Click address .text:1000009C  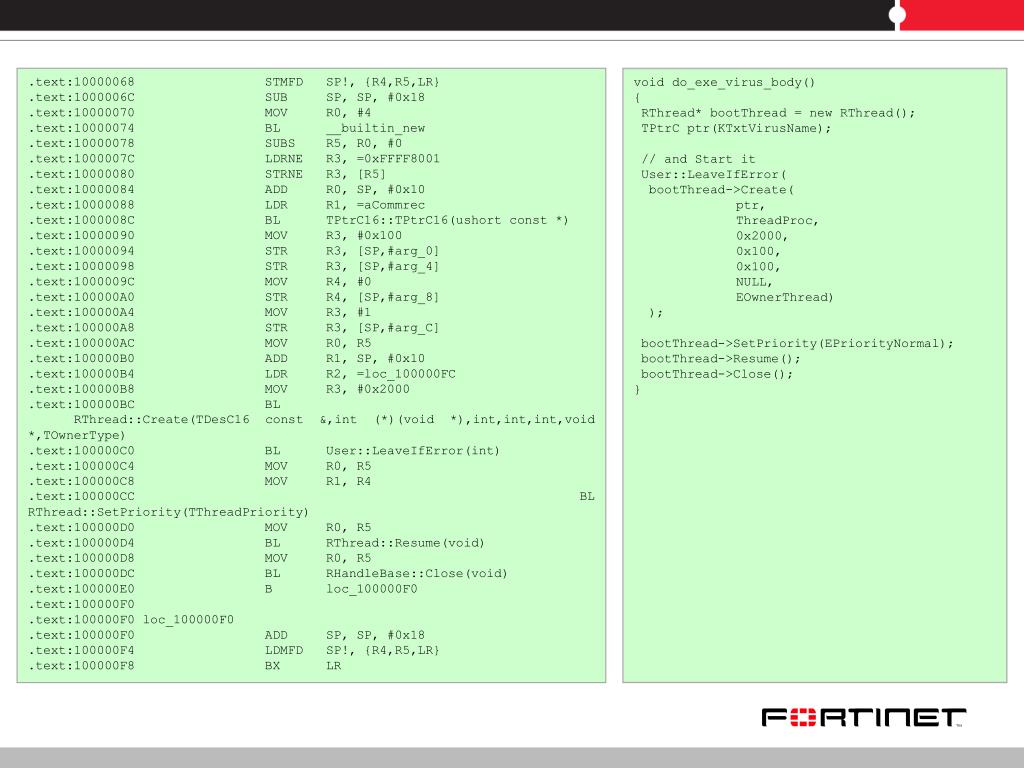(x=82, y=282)
